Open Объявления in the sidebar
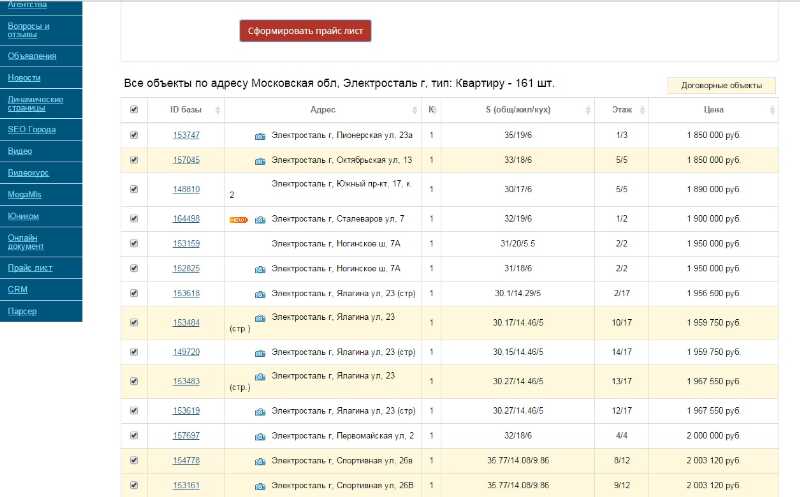The height and width of the screenshot is (497, 800). click(x=32, y=56)
